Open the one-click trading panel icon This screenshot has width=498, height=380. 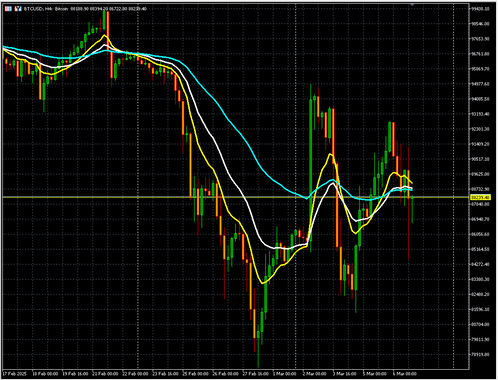click(8, 9)
